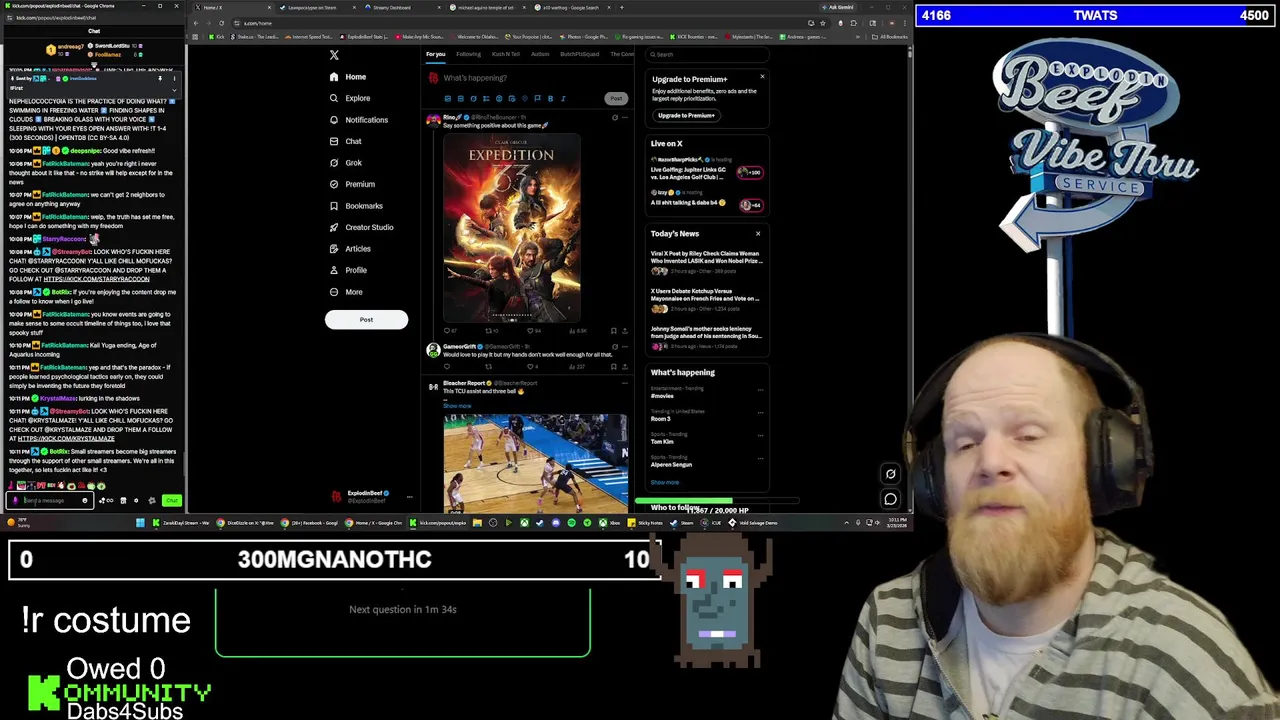The width and height of the screenshot is (1280, 720).
Task: Click the white Post button in sidebar
Action: (366, 319)
